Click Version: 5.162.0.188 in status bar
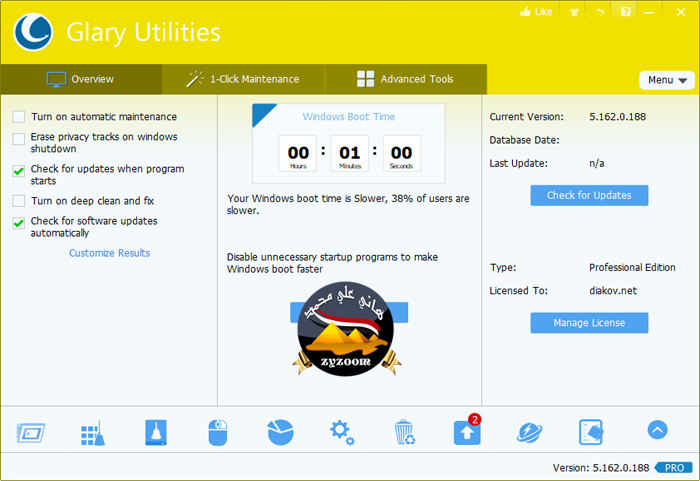Viewport: 700px width, 481px height. [x=601, y=468]
